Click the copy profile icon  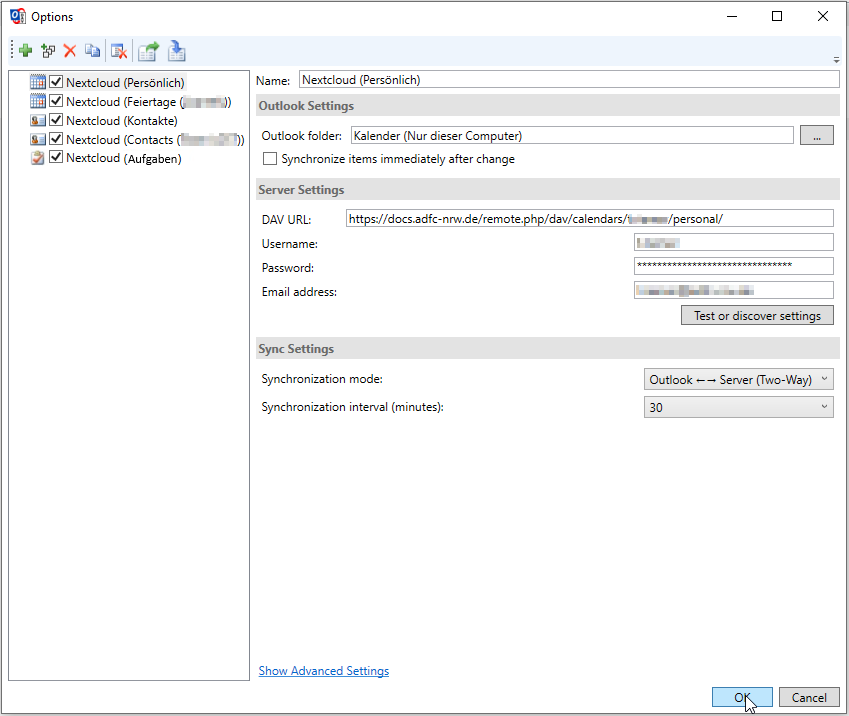[92, 51]
